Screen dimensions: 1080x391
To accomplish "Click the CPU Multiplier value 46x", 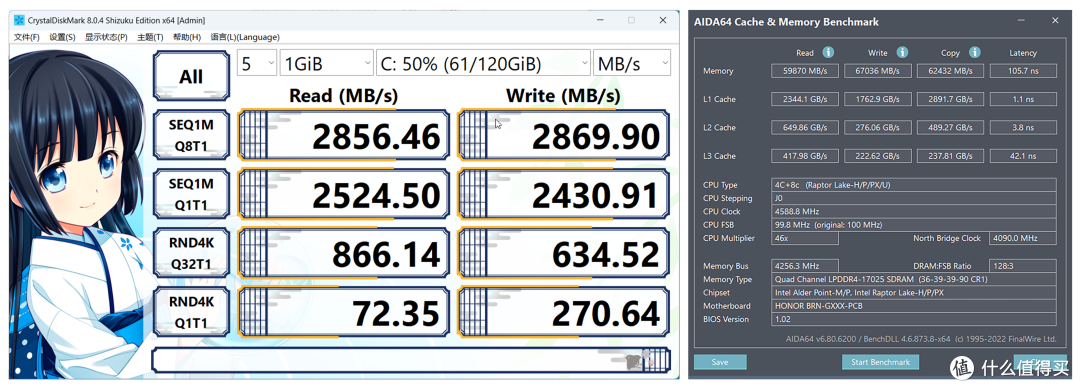I will pyautogui.click(x=804, y=238).
